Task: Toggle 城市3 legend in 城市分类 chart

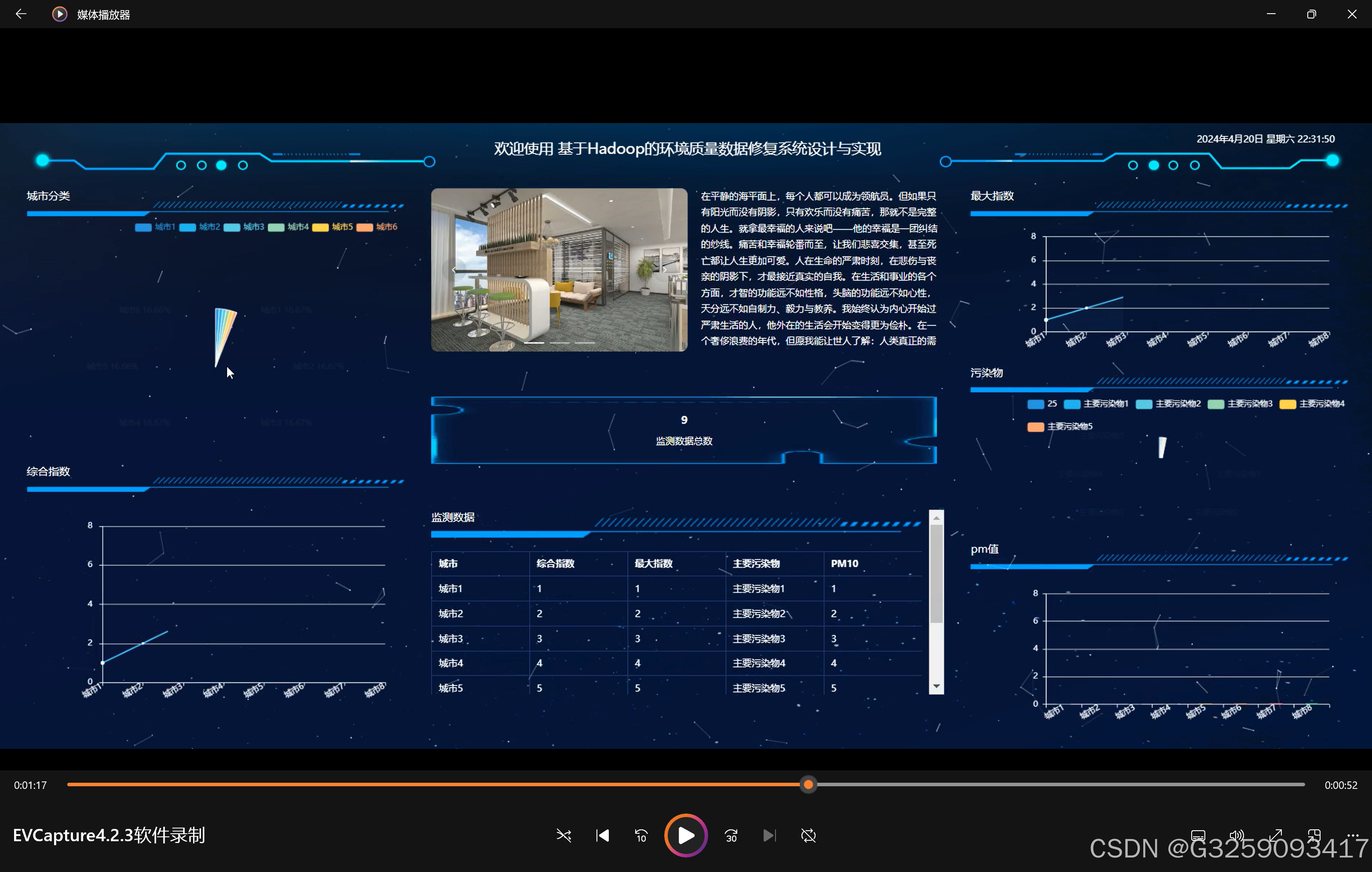Action: click(244, 227)
